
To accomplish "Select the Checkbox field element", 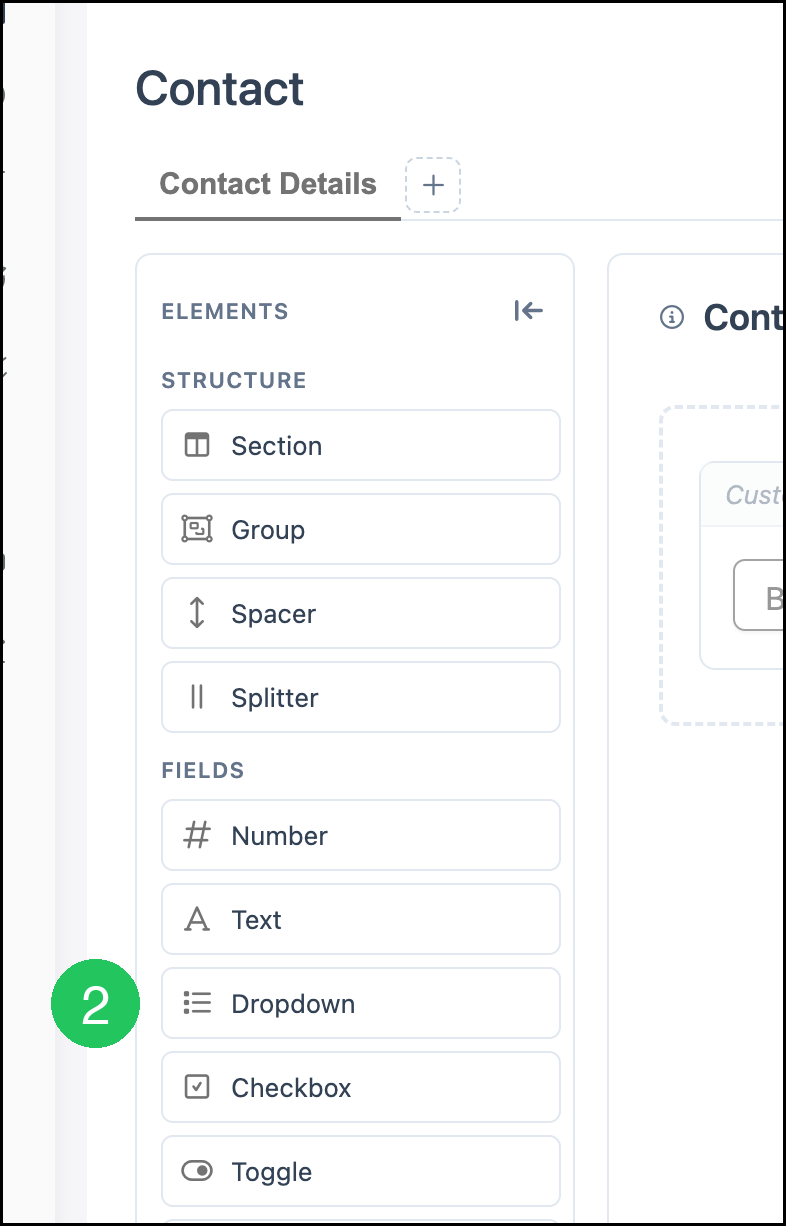I will (361, 1087).
